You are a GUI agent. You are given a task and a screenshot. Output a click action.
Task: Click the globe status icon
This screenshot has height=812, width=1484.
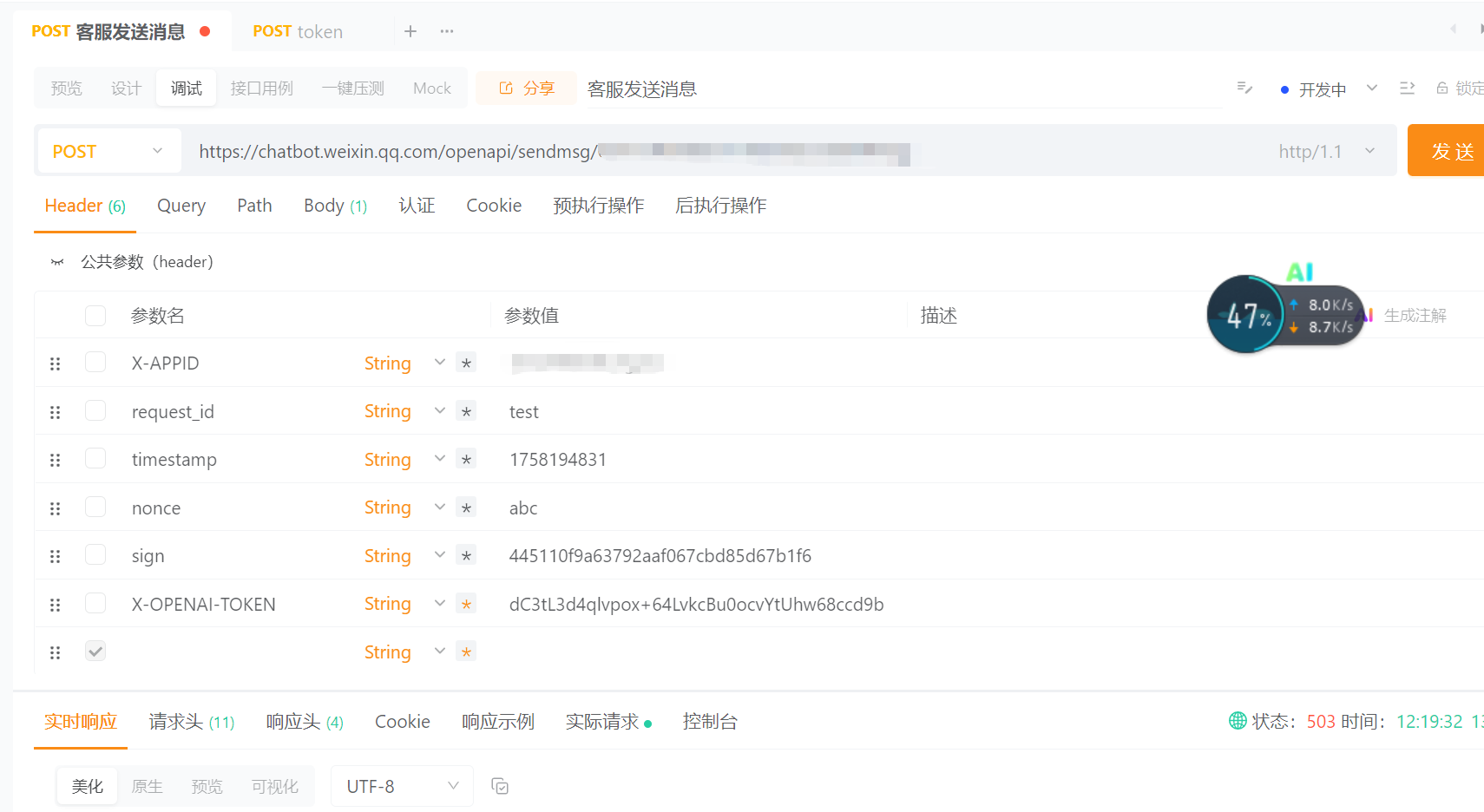(x=1238, y=721)
